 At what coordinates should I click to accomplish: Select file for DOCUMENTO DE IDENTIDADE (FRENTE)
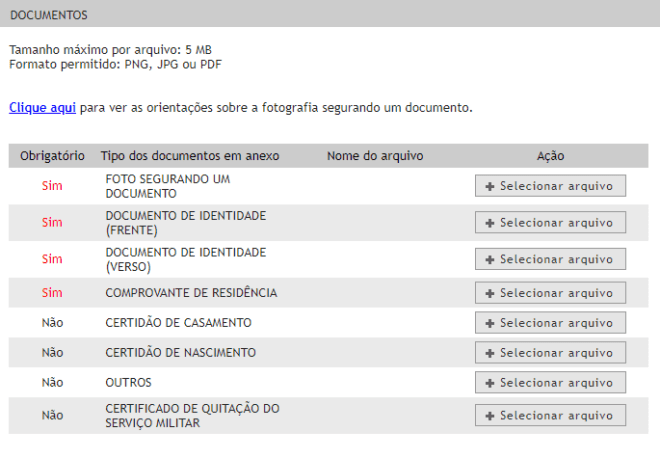[x=550, y=222]
